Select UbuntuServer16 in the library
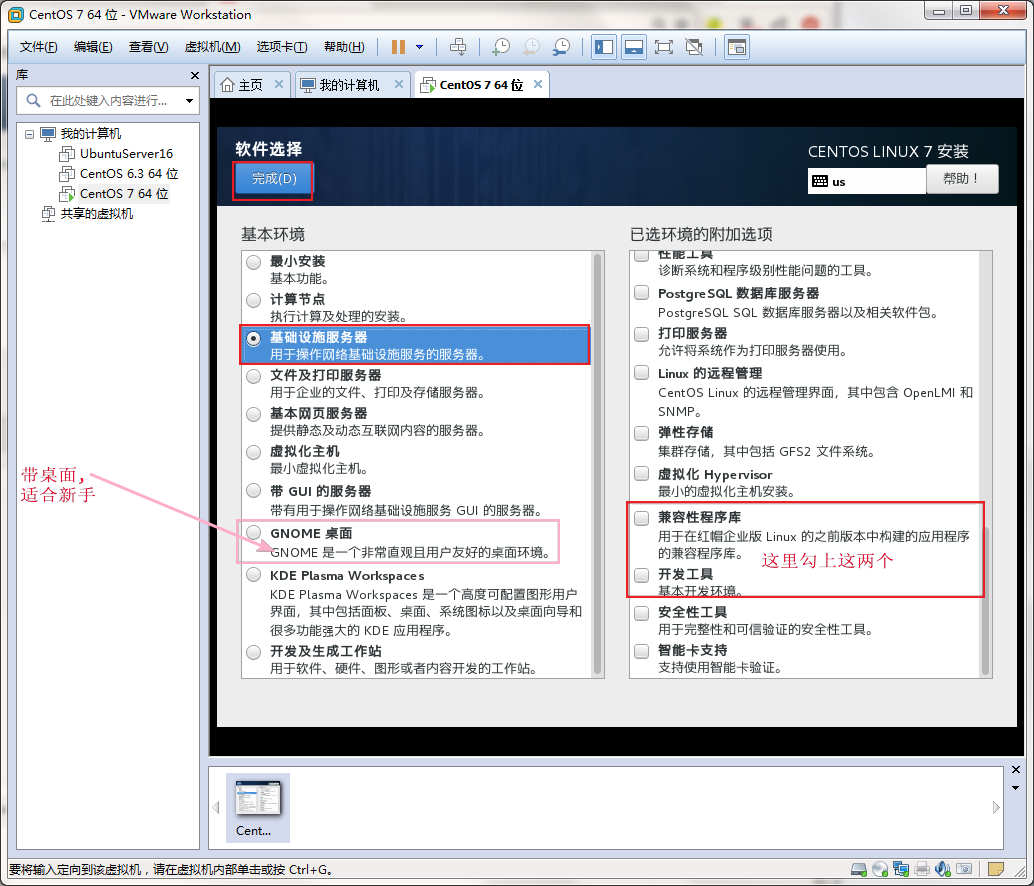Viewport: 1034px width, 886px height. [126, 154]
